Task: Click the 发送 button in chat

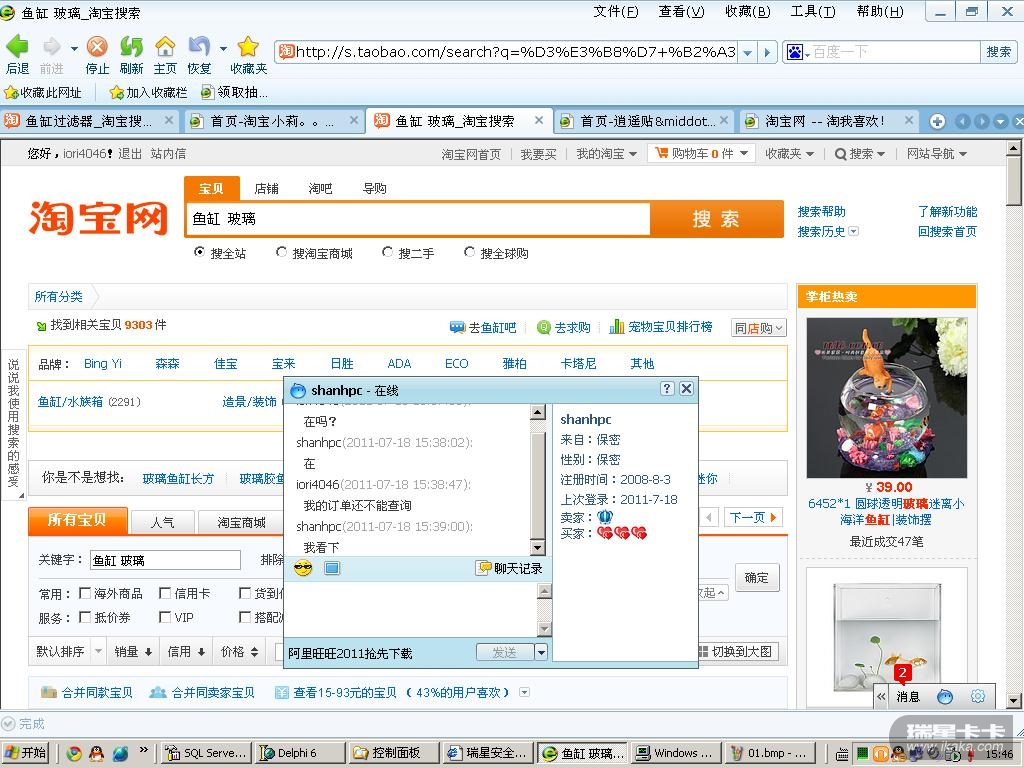Action: pyautogui.click(x=505, y=652)
